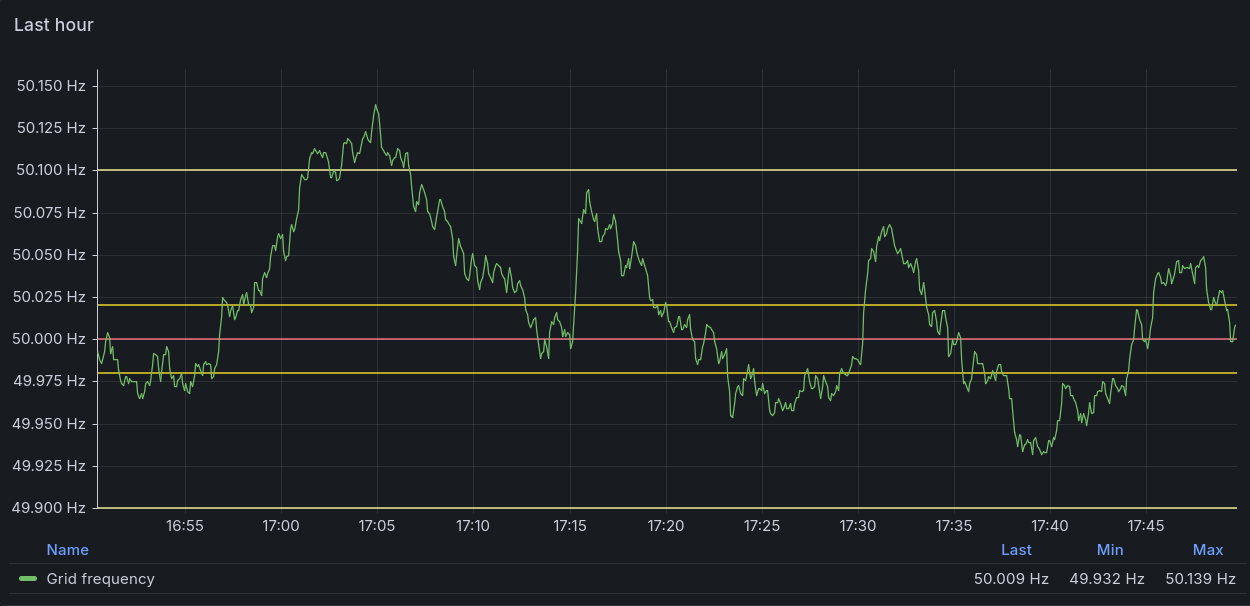The height and width of the screenshot is (606, 1250).
Task: Select the 17:45 tick on time axis
Action: coord(1145,525)
